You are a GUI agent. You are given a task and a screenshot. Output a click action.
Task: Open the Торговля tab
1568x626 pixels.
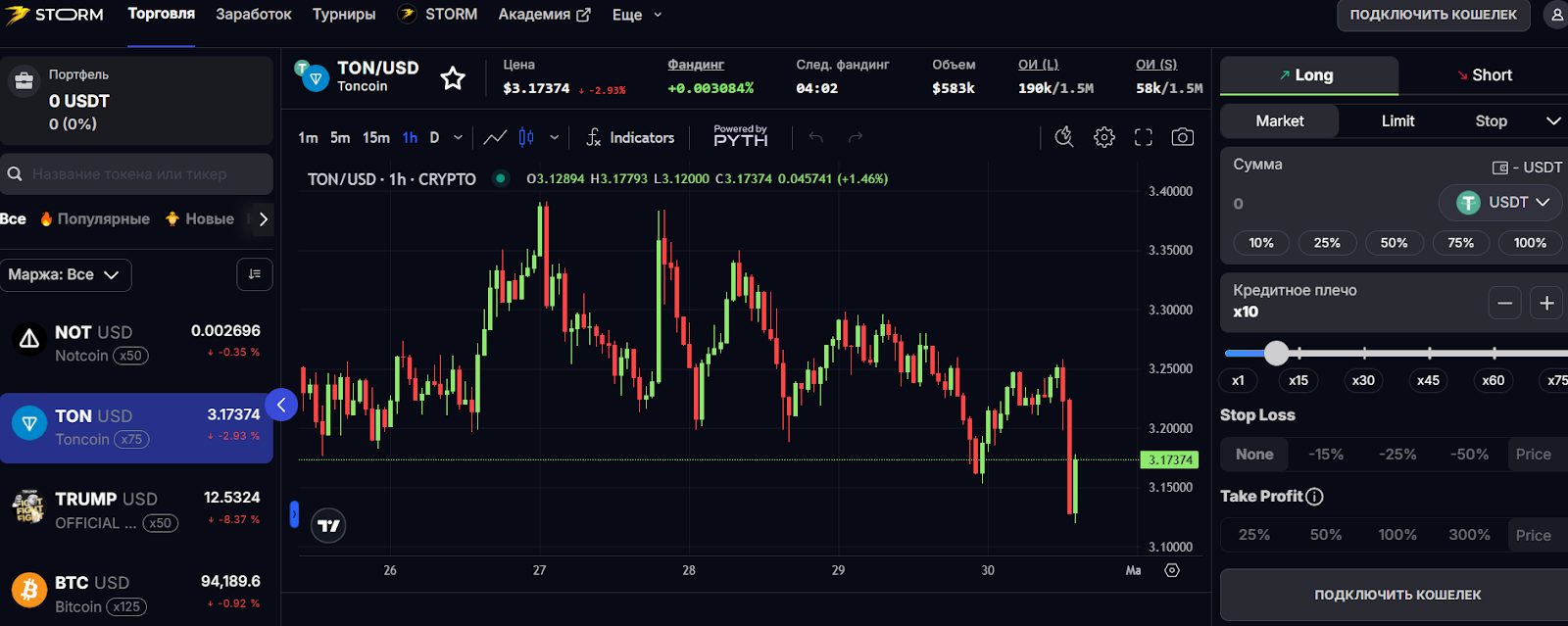pyautogui.click(x=162, y=14)
